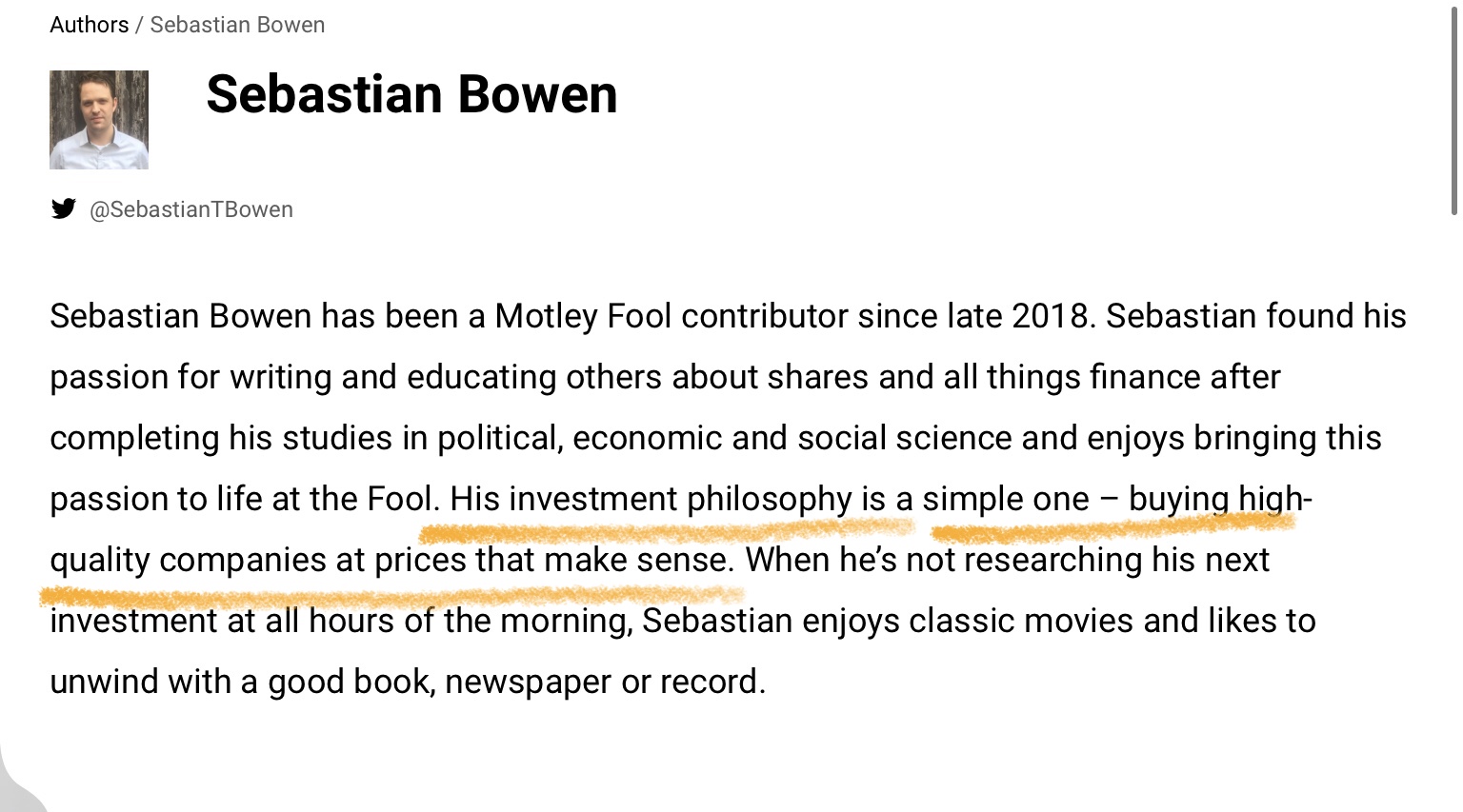Click Sebastian Bowen's profile photo
Image resolution: width=1463 pixels, height=812 pixels.
point(99,120)
